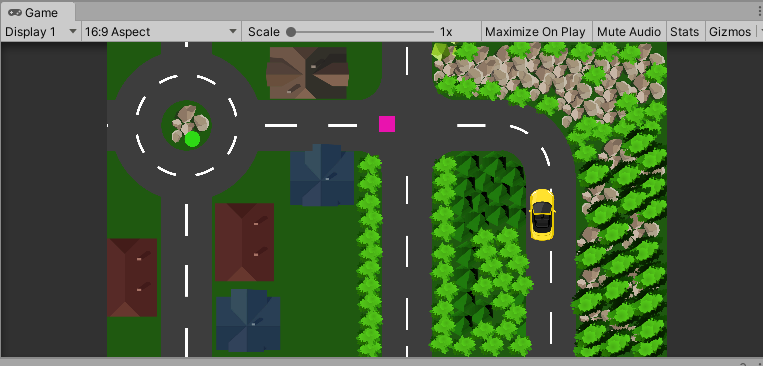Open the Display 1 dropdown
763x366 pixels.
coord(40,32)
